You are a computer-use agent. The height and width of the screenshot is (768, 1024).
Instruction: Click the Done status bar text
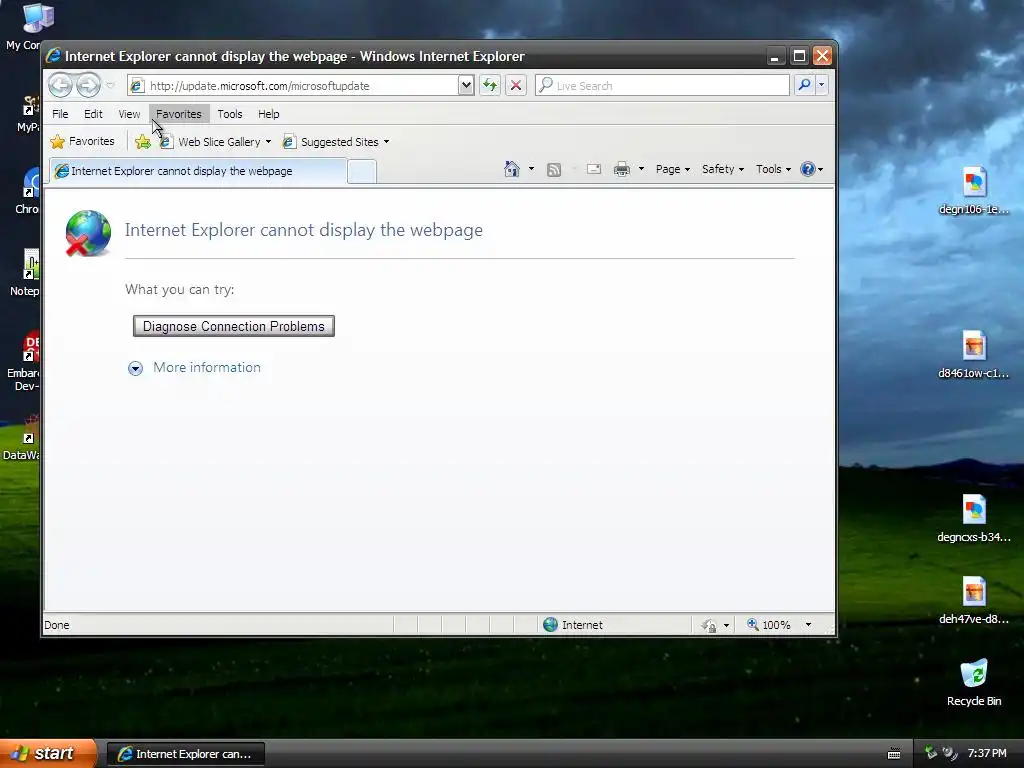coord(57,625)
